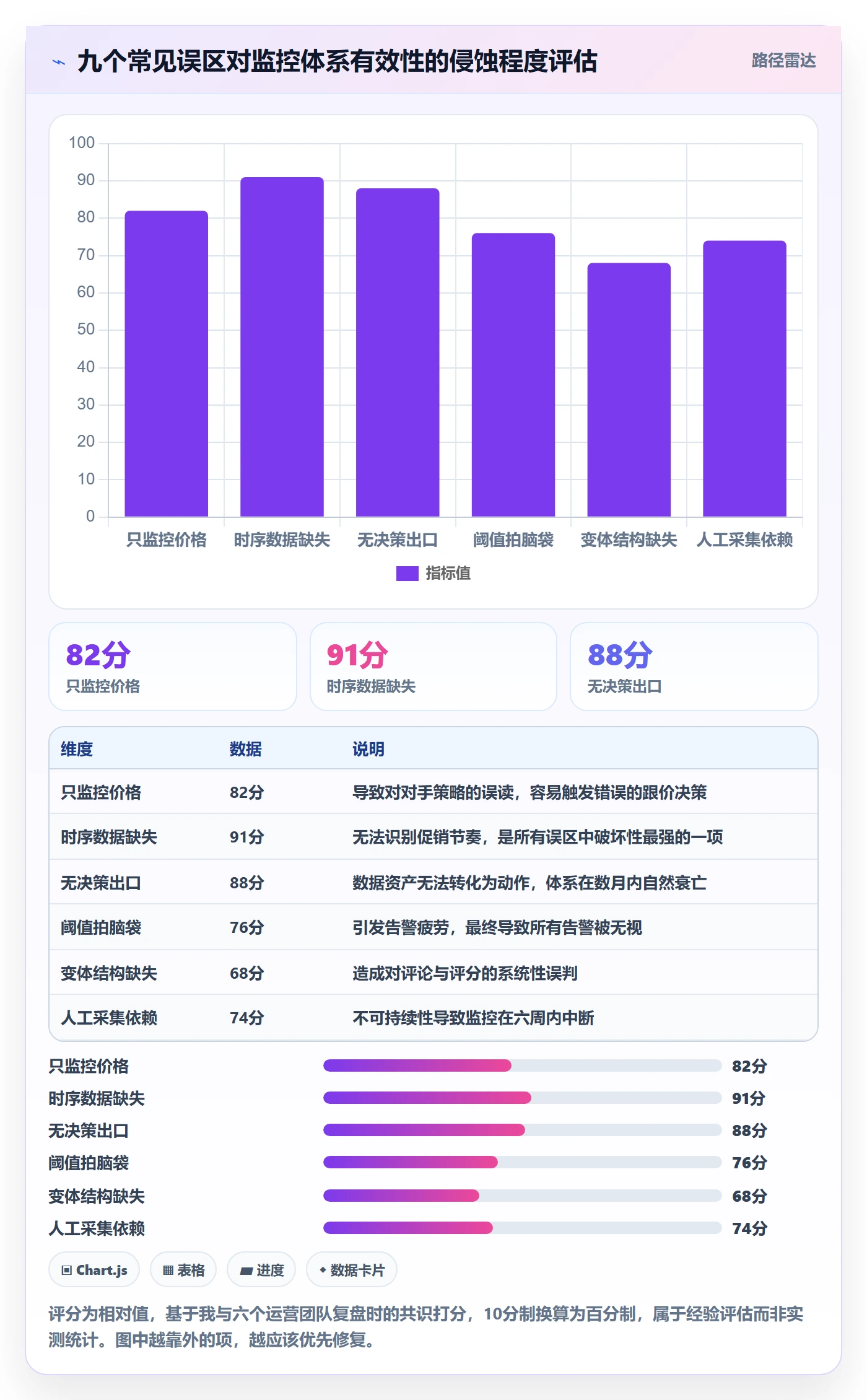Open the 91分 时序数据缺失 data card
This screenshot has width=867, height=1400.
pos(434,667)
